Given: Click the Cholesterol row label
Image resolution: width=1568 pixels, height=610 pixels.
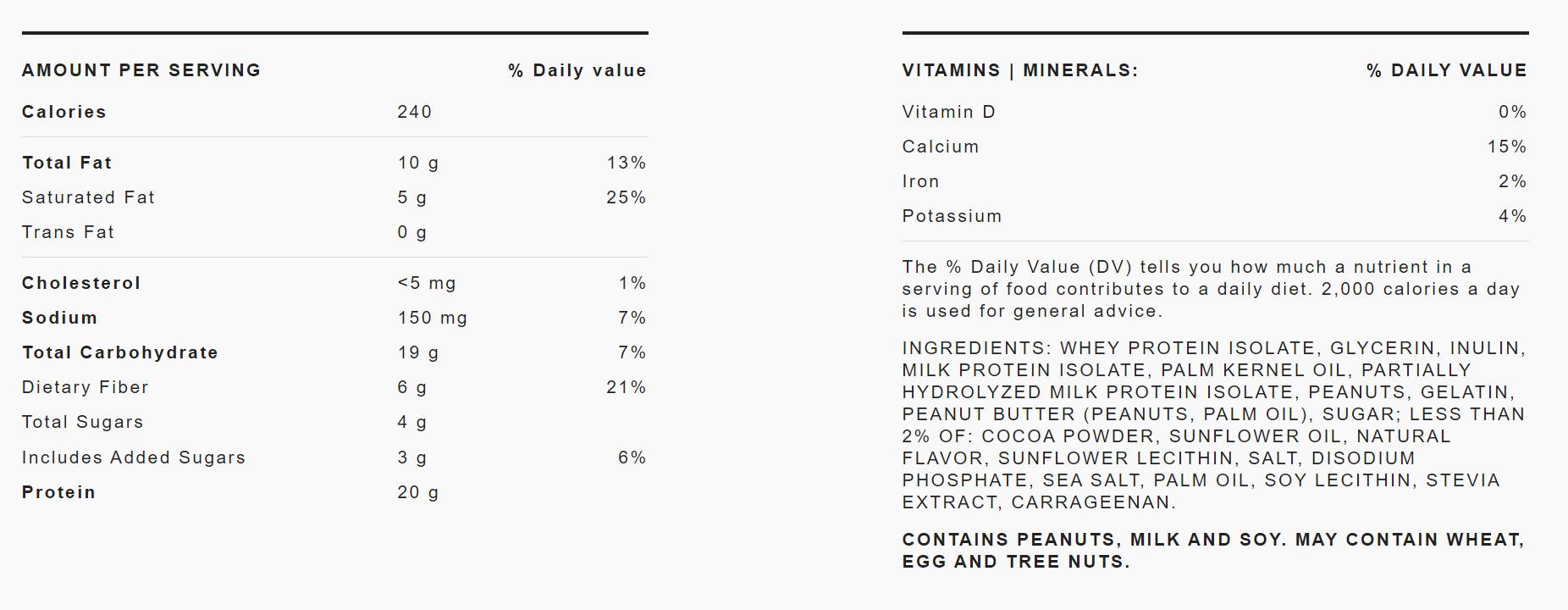Looking at the screenshot, I should (x=81, y=283).
